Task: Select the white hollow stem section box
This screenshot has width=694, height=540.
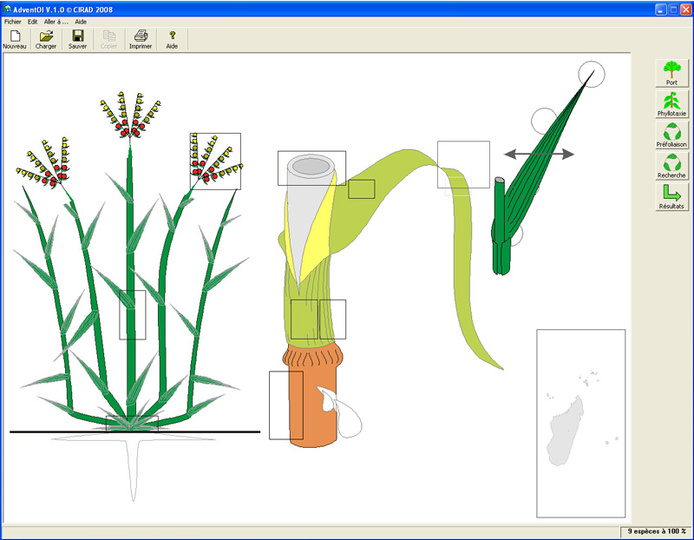Action: [x=311, y=167]
